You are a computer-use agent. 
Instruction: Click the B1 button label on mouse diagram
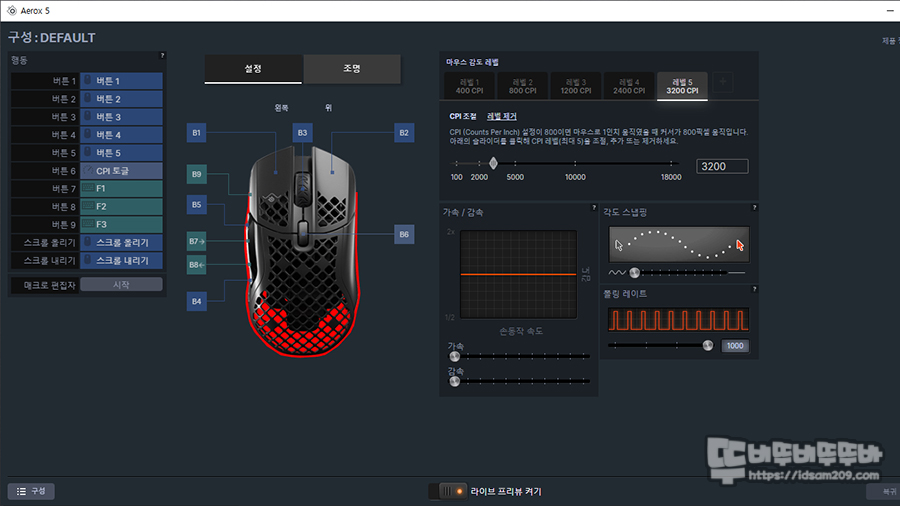pos(196,133)
